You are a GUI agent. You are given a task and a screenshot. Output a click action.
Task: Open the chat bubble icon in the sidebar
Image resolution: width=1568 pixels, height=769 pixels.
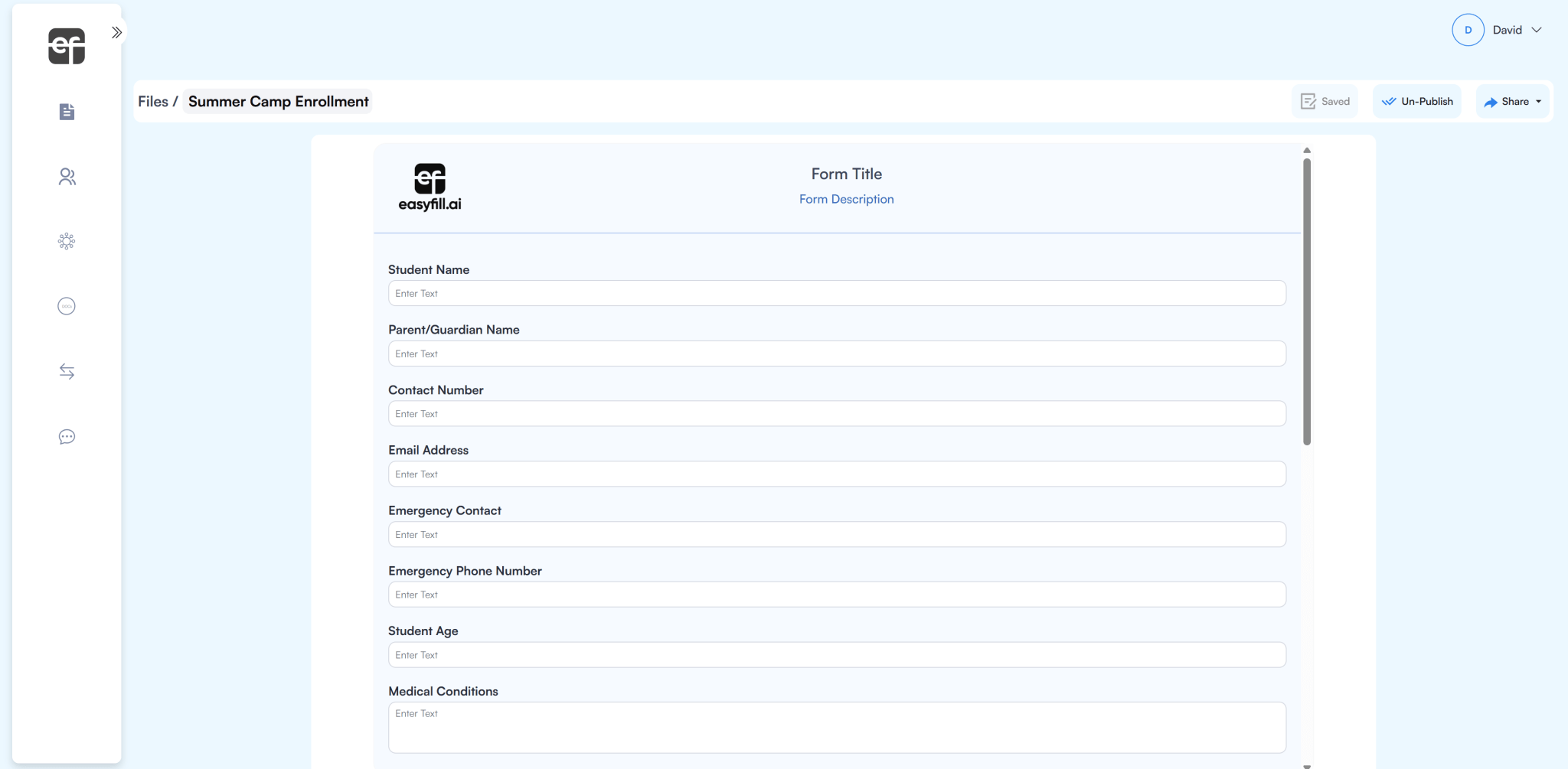[x=67, y=437]
